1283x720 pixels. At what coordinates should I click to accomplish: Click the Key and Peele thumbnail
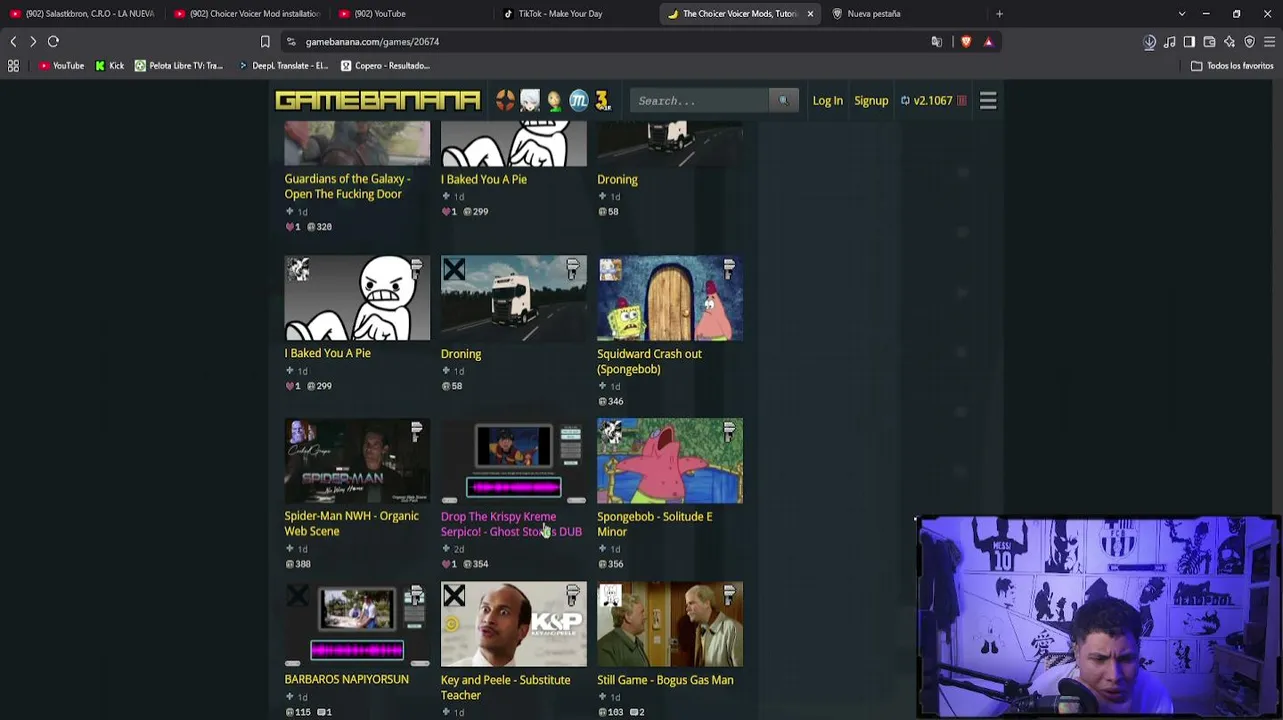tap(514, 624)
